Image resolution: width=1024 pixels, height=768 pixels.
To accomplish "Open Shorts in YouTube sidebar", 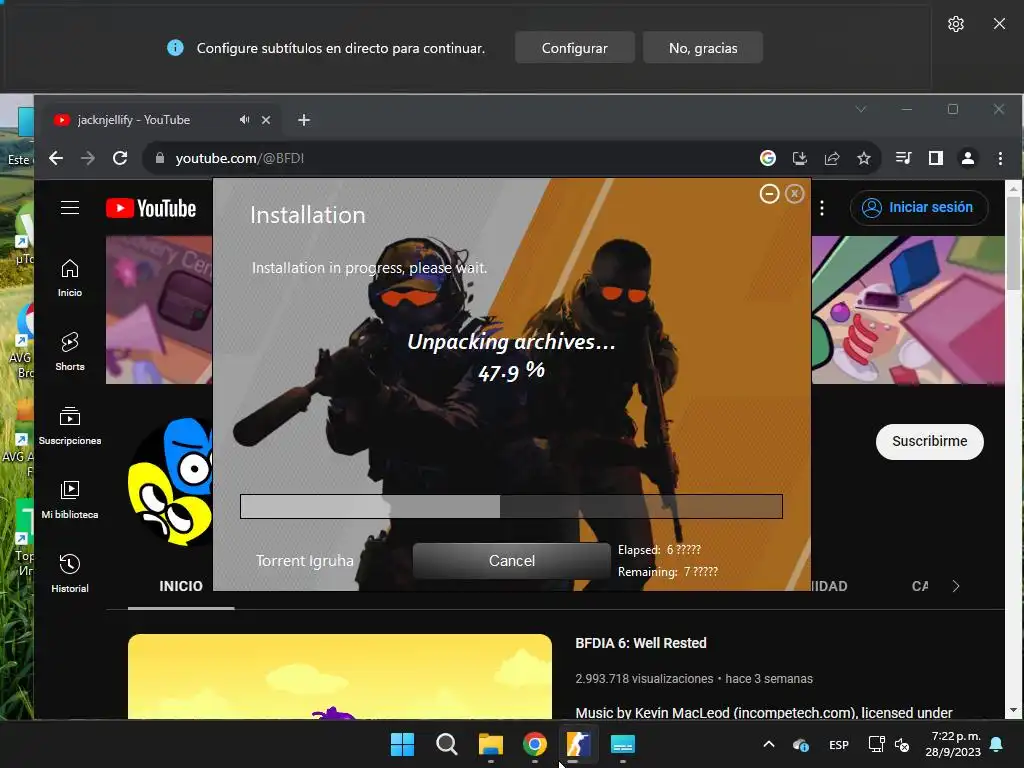I will pyautogui.click(x=70, y=352).
